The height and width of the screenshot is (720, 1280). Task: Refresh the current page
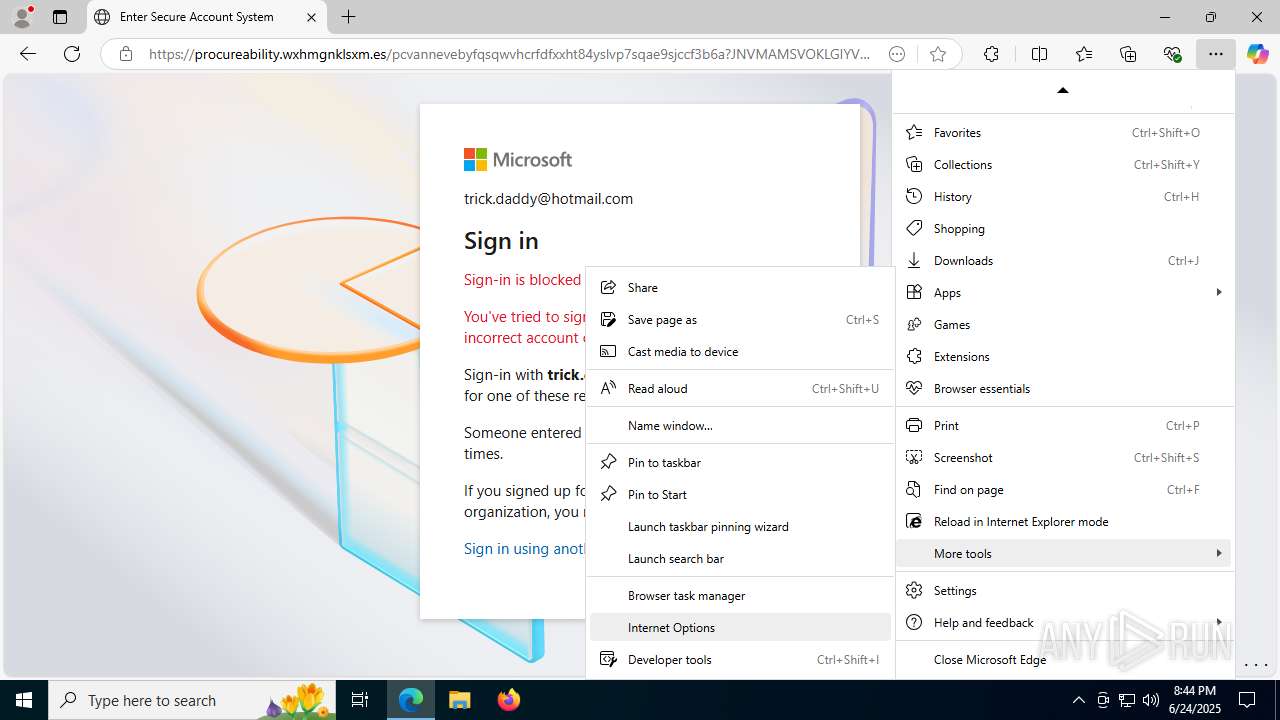pos(72,54)
